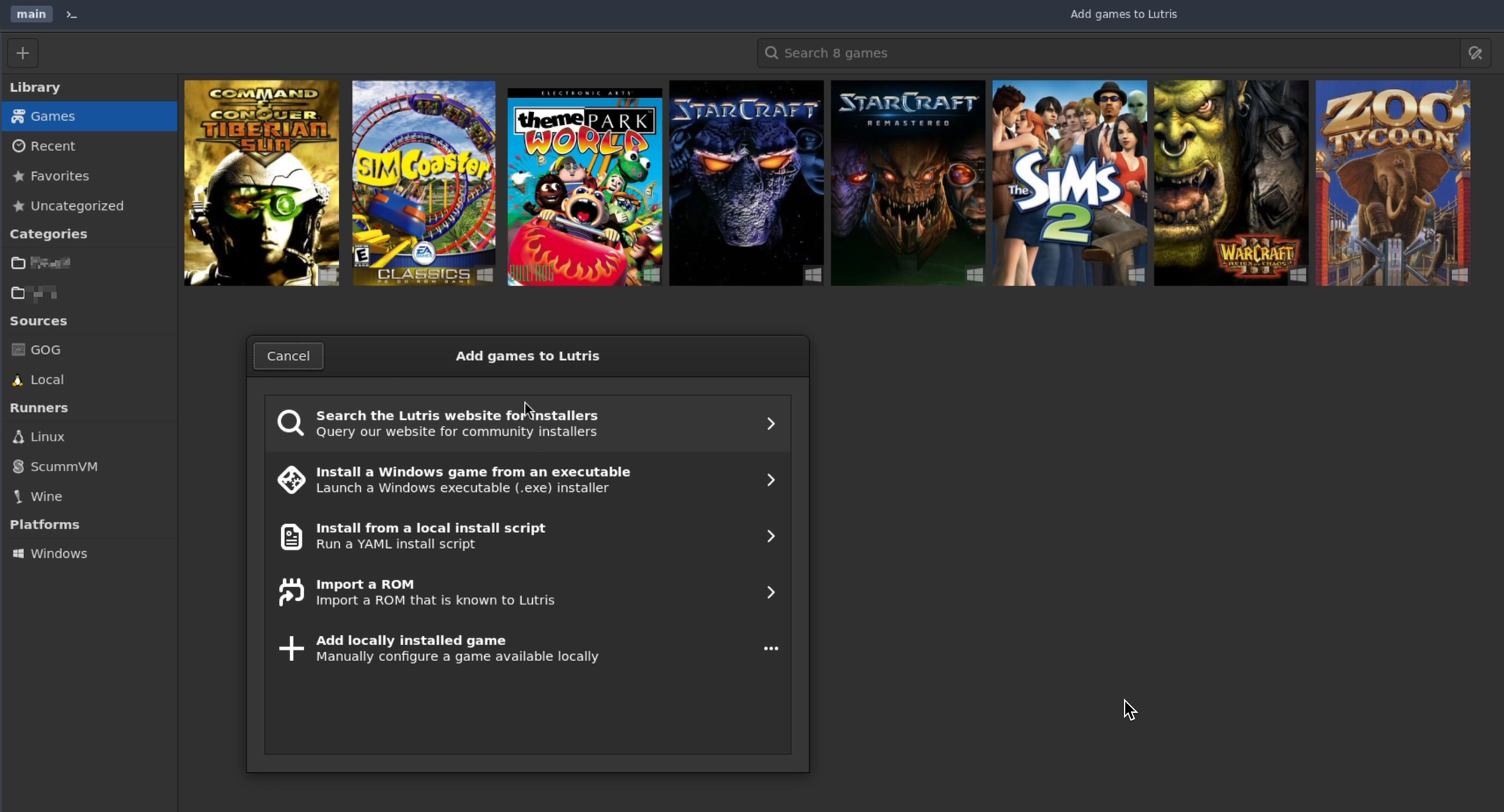Click Windows badge on StarCraft Remastered cover
Image resolution: width=1504 pixels, height=812 pixels.
pos(975,275)
